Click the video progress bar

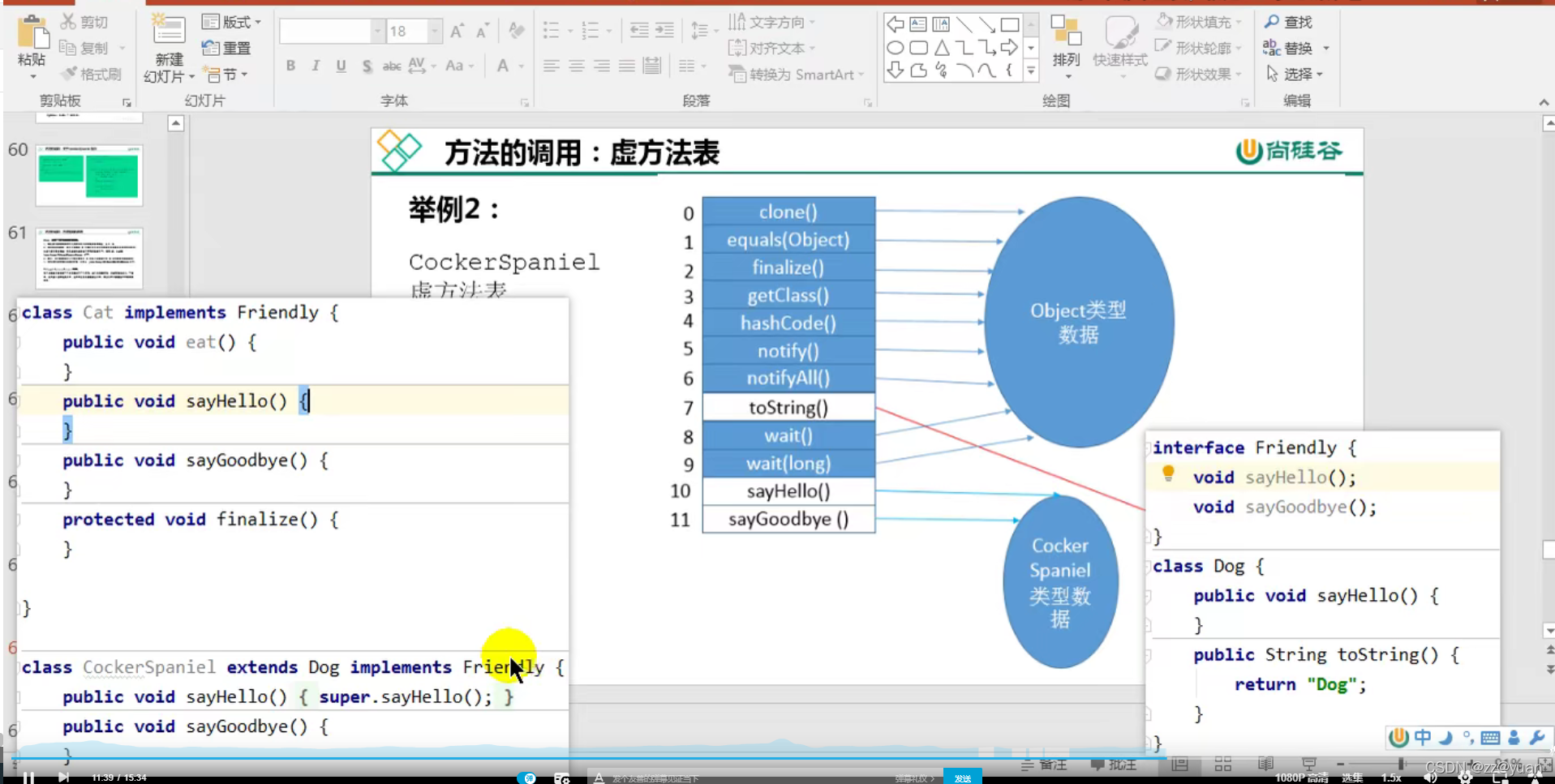point(777,758)
